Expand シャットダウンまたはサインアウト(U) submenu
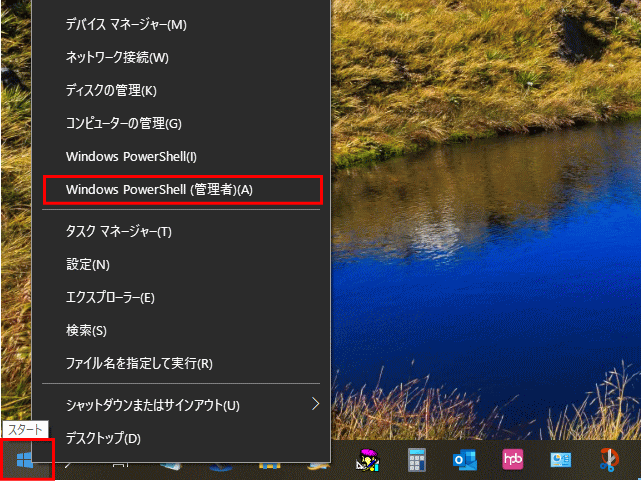Screen dimensions: 641x481 click(x=181, y=405)
